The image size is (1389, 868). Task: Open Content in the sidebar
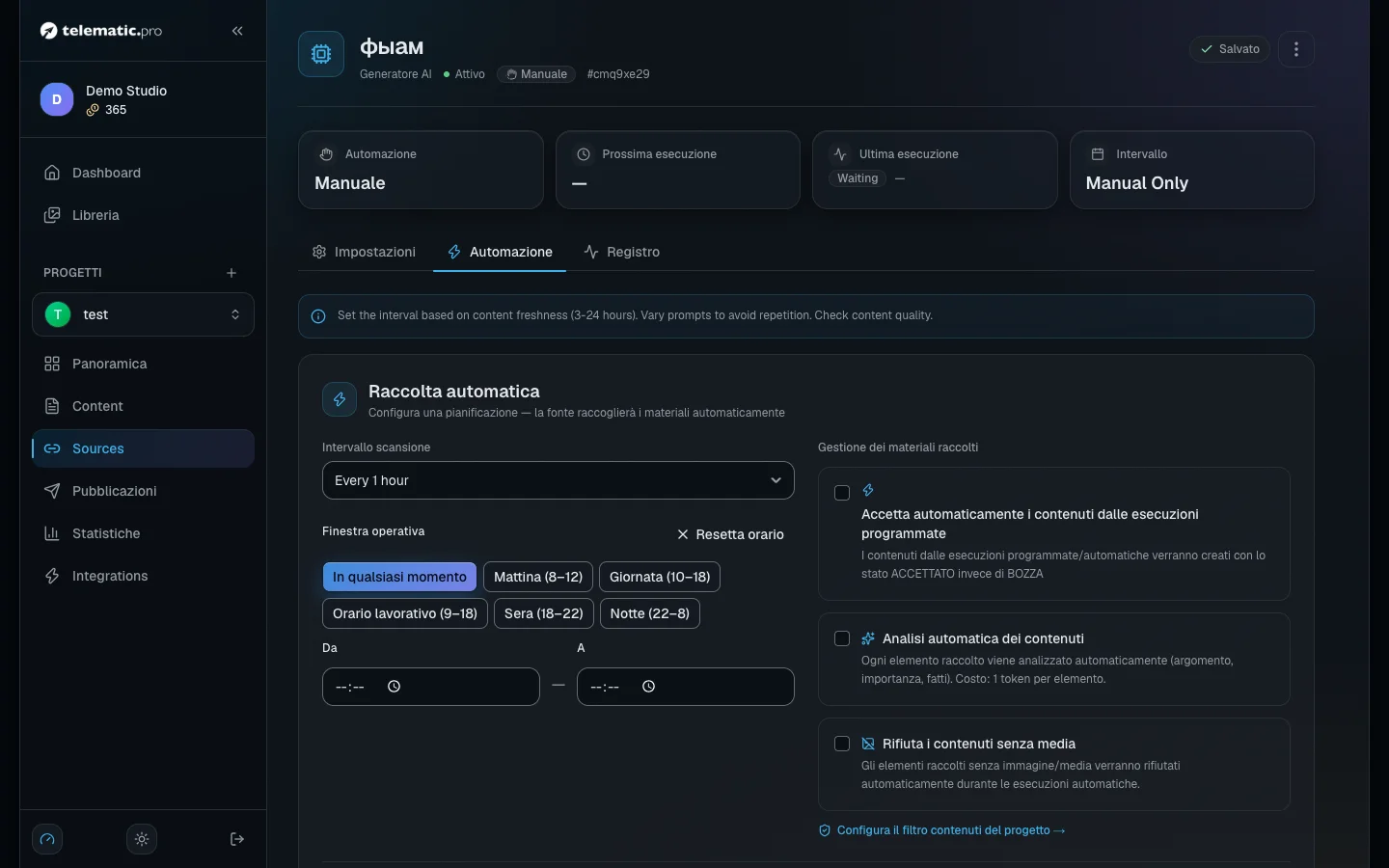point(143,406)
